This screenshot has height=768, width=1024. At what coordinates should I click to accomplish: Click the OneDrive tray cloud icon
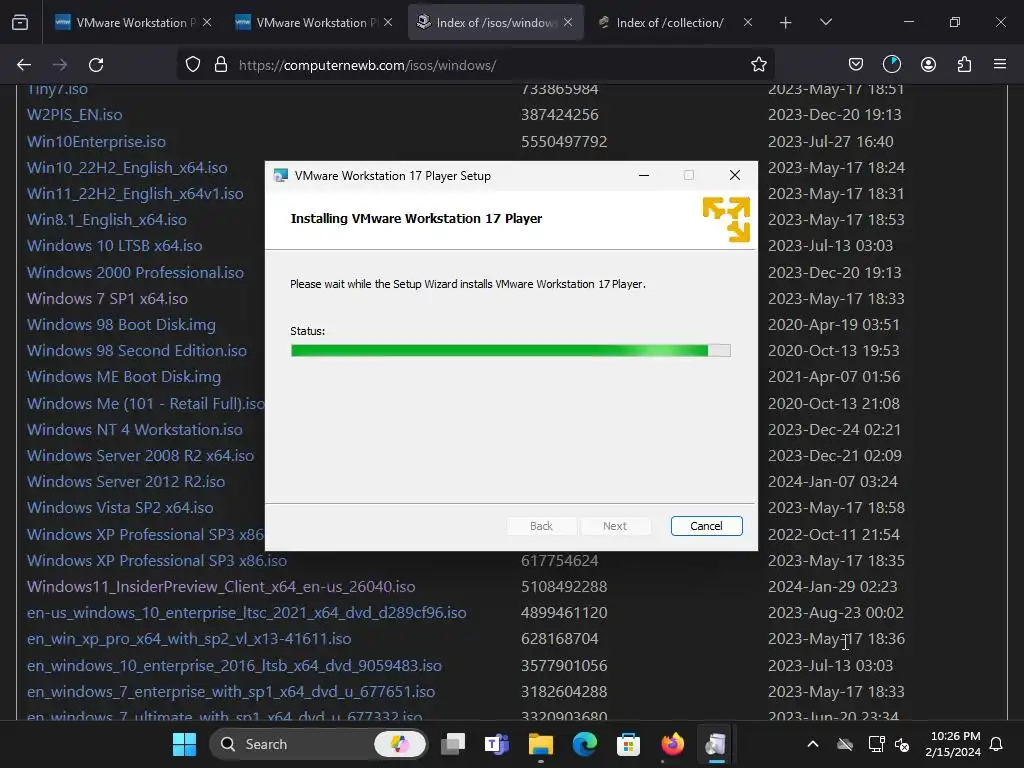click(x=844, y=744)
